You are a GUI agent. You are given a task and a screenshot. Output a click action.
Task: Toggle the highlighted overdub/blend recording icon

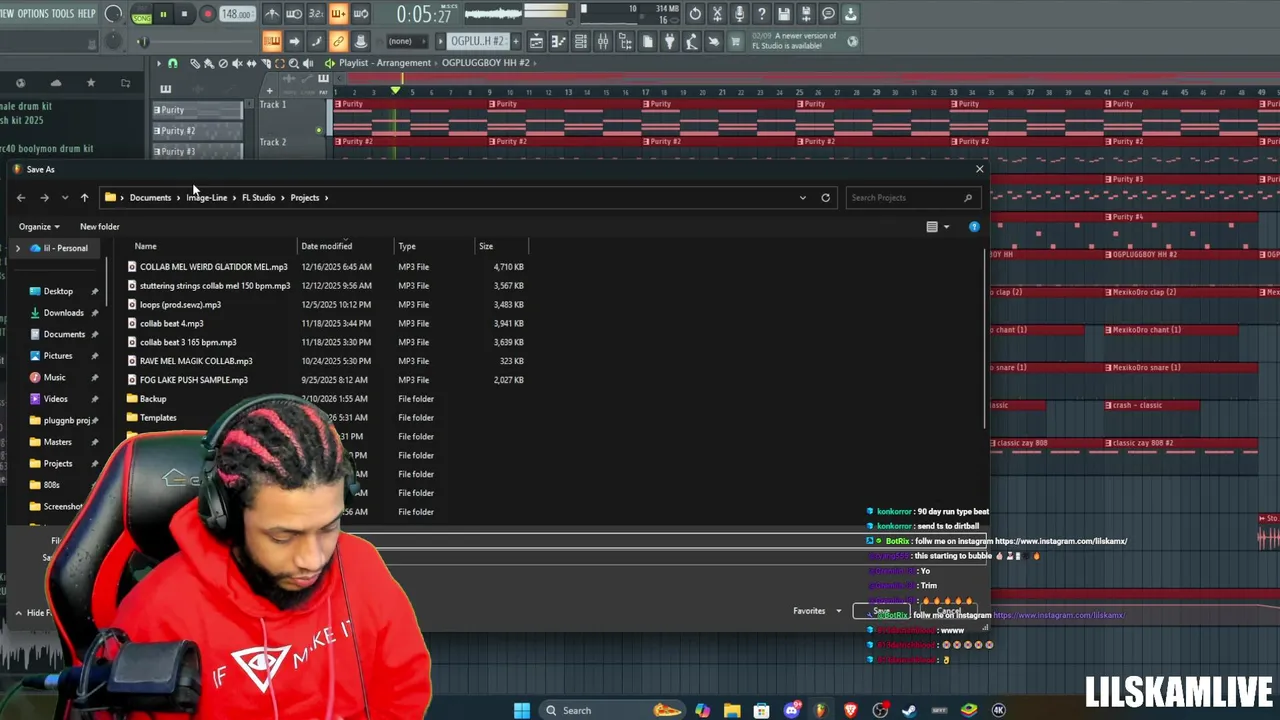click(338, 14)
